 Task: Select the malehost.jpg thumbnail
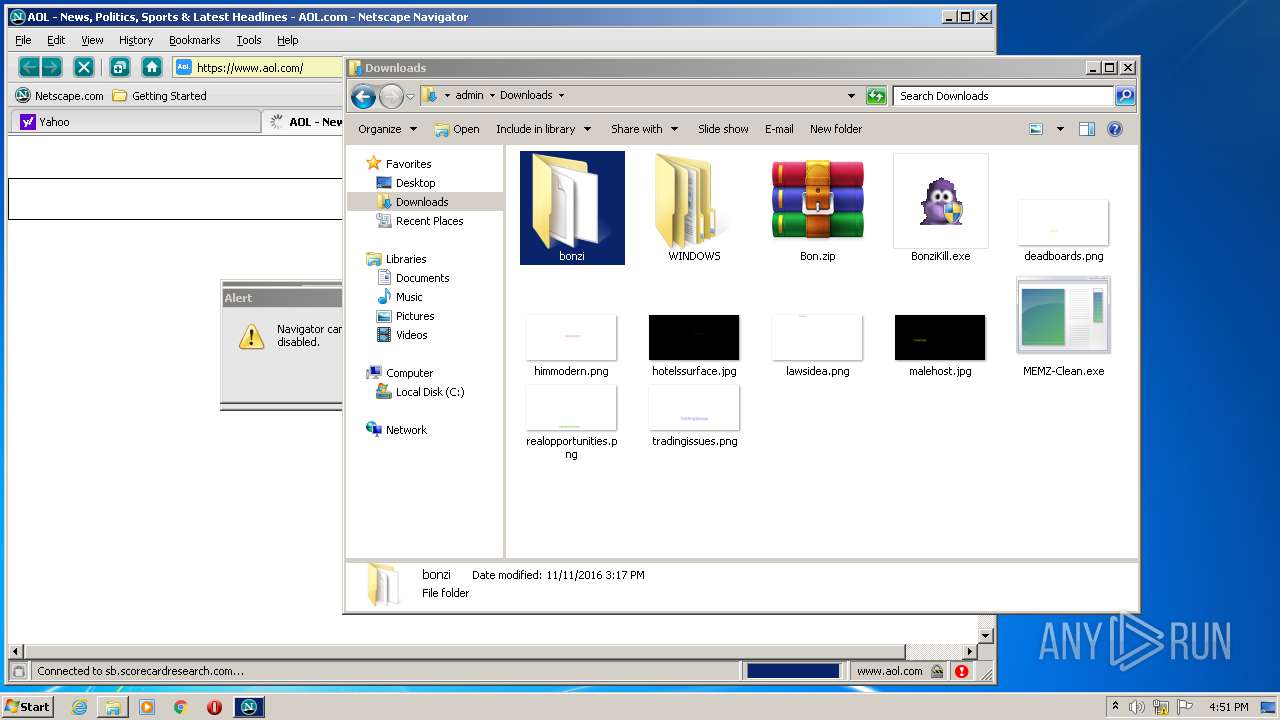pos(940,337)
